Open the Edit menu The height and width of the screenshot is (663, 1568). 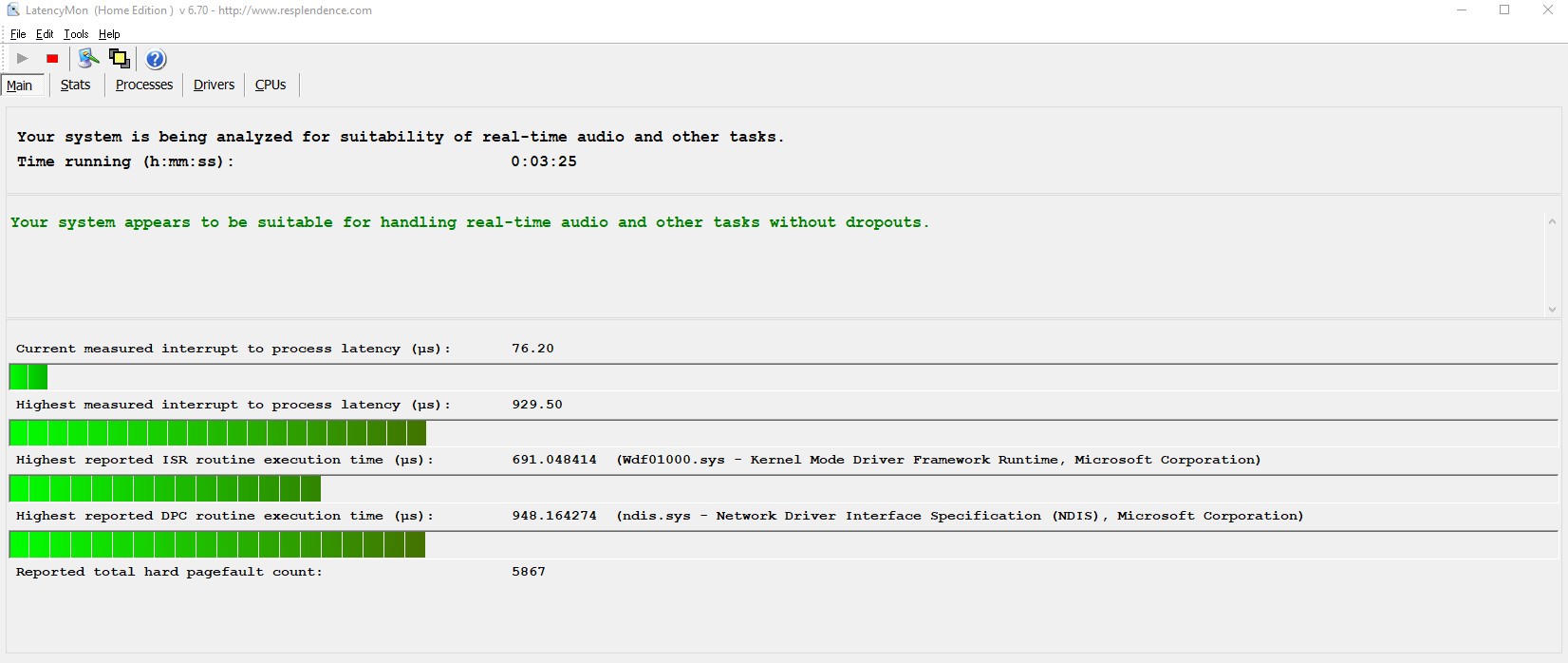point(45,34)
